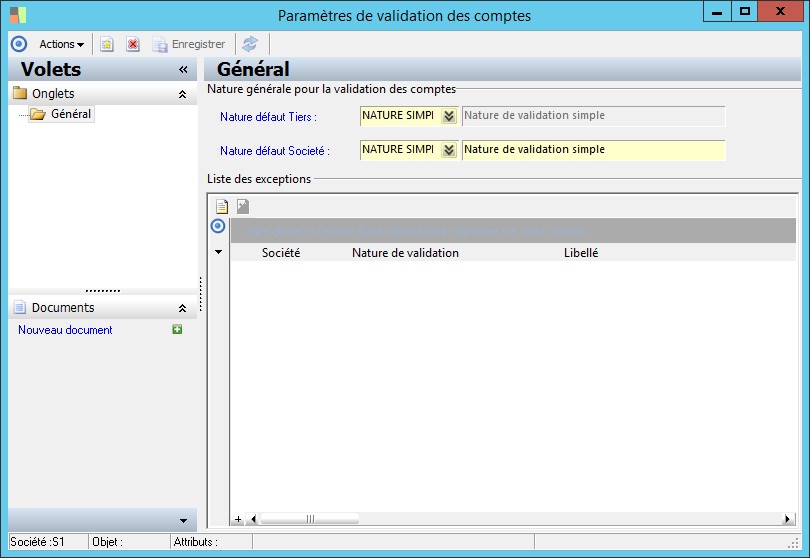This screenshot has height=558, width=810.
Task: Click the grid scroll right arrow
Action: (x=788, y=519)
